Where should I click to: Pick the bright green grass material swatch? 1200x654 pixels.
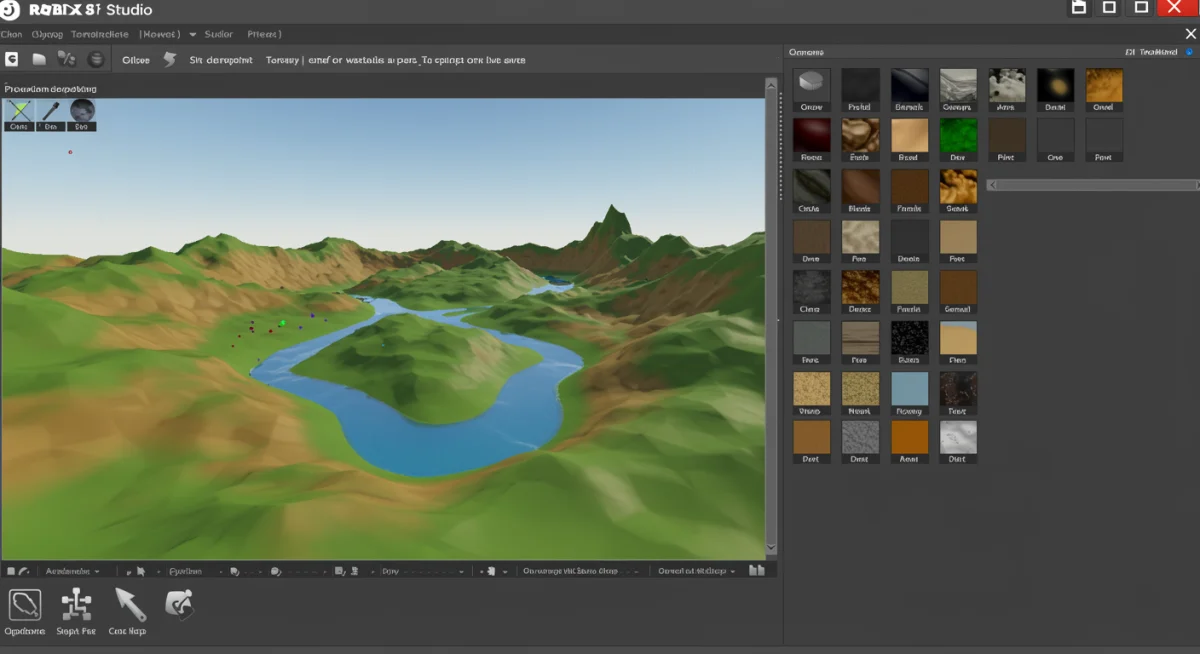[x=958, y=135]
